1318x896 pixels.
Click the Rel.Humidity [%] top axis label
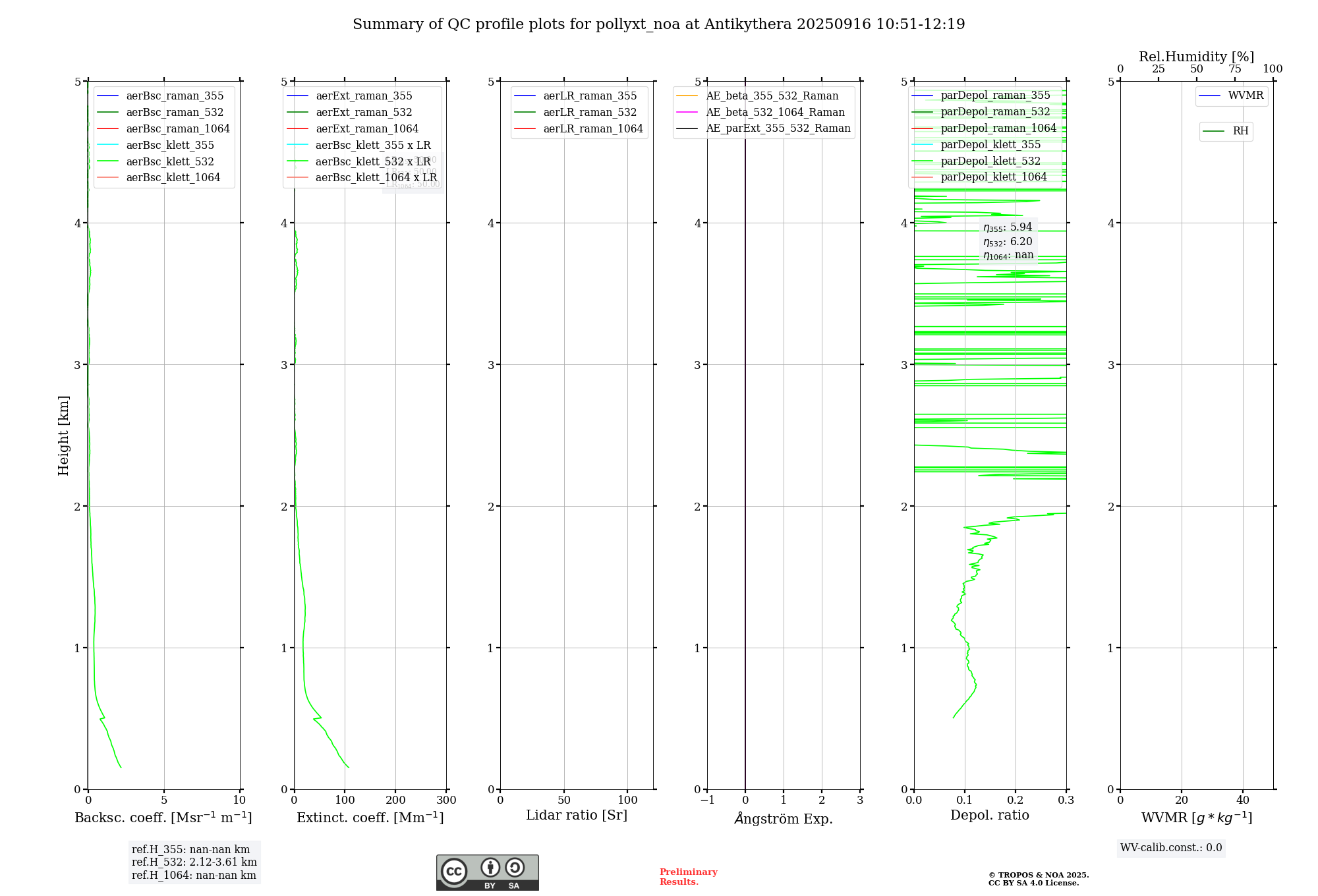click(1197, 57)
